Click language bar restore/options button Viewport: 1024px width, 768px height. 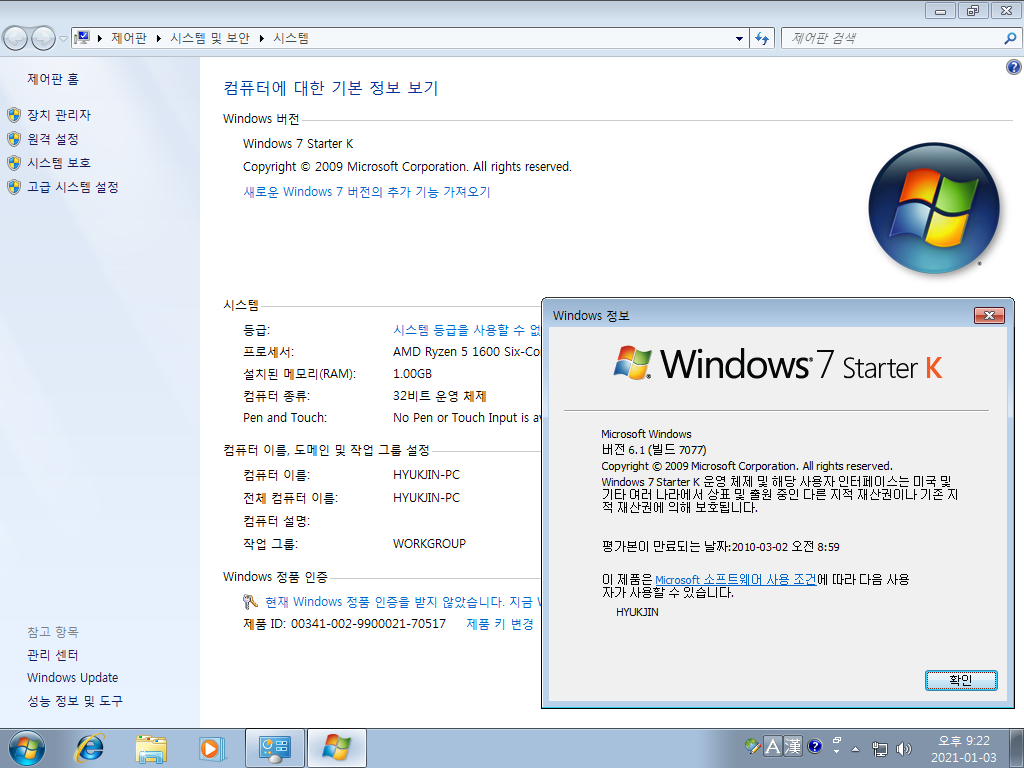tap(836, 741)
